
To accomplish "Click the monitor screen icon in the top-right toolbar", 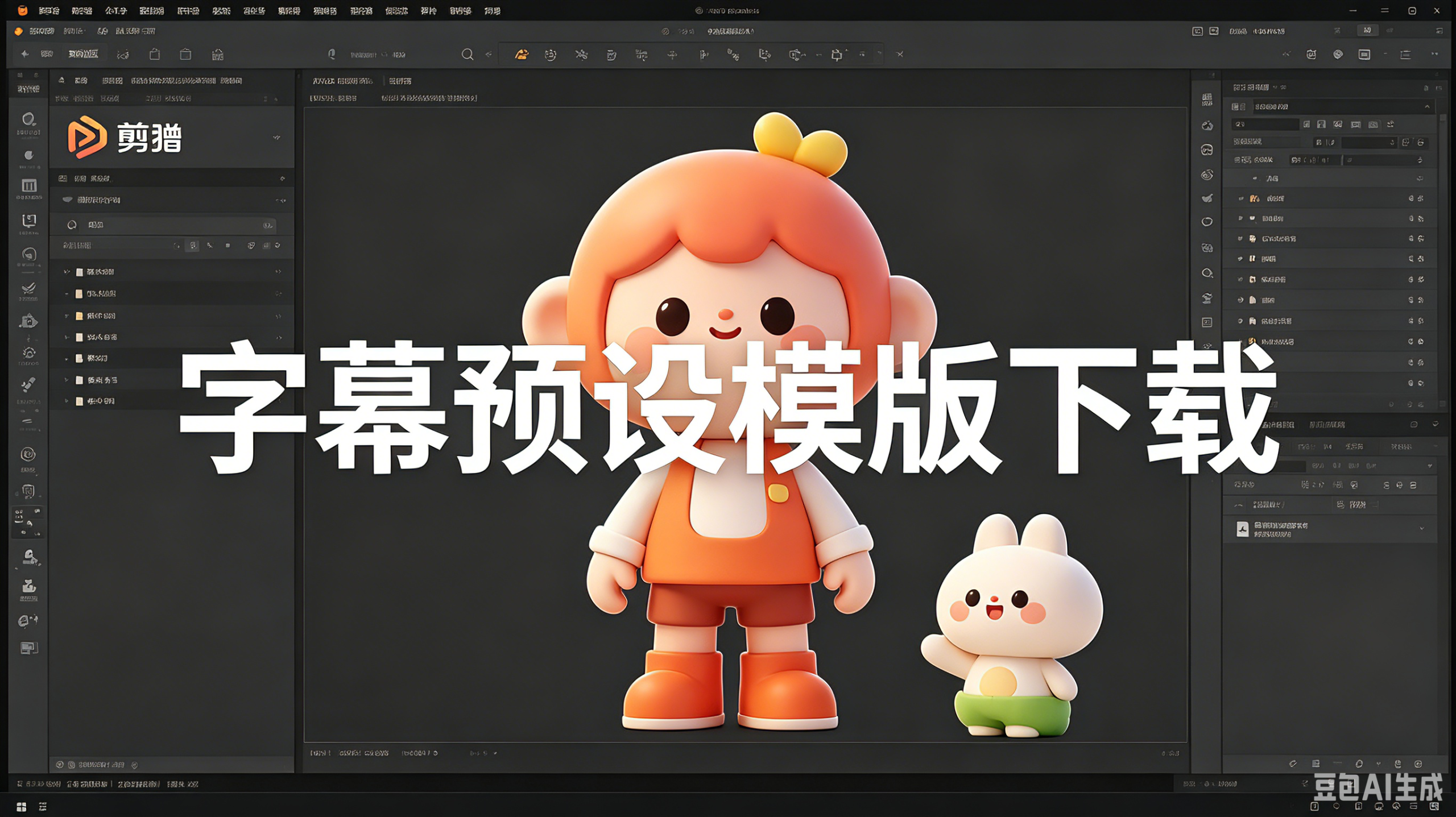I will (1364, 55).
